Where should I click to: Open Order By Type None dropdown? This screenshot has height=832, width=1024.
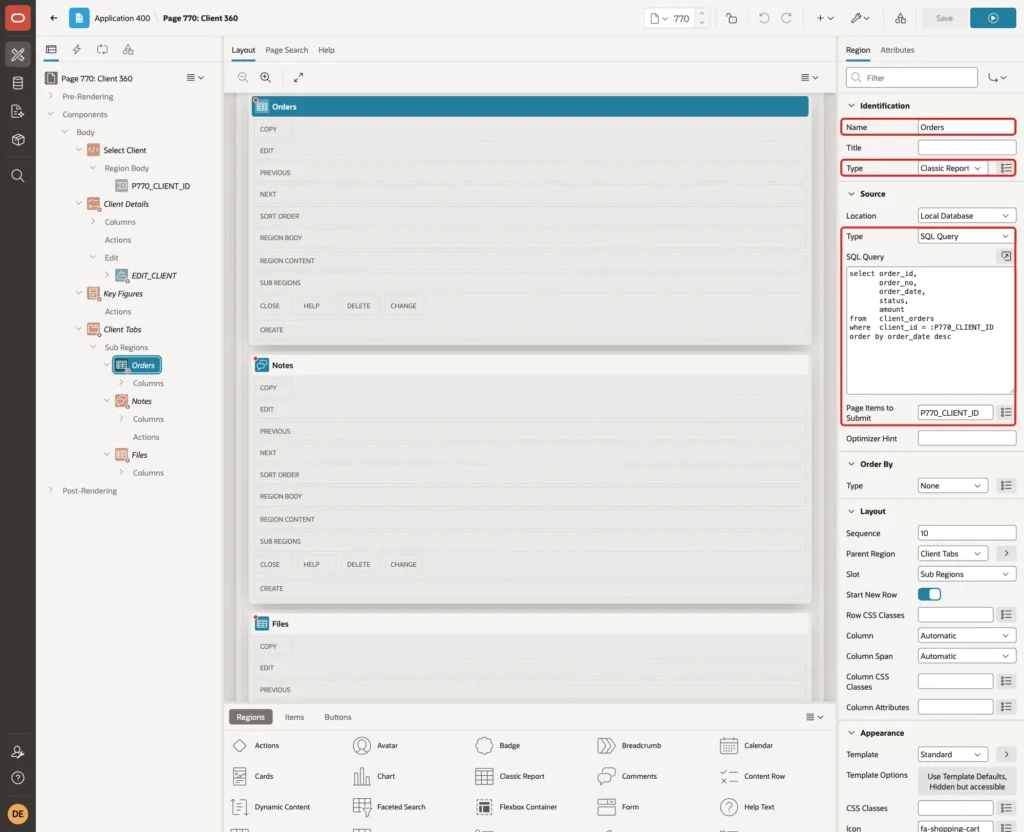click(x=952, y=485)
